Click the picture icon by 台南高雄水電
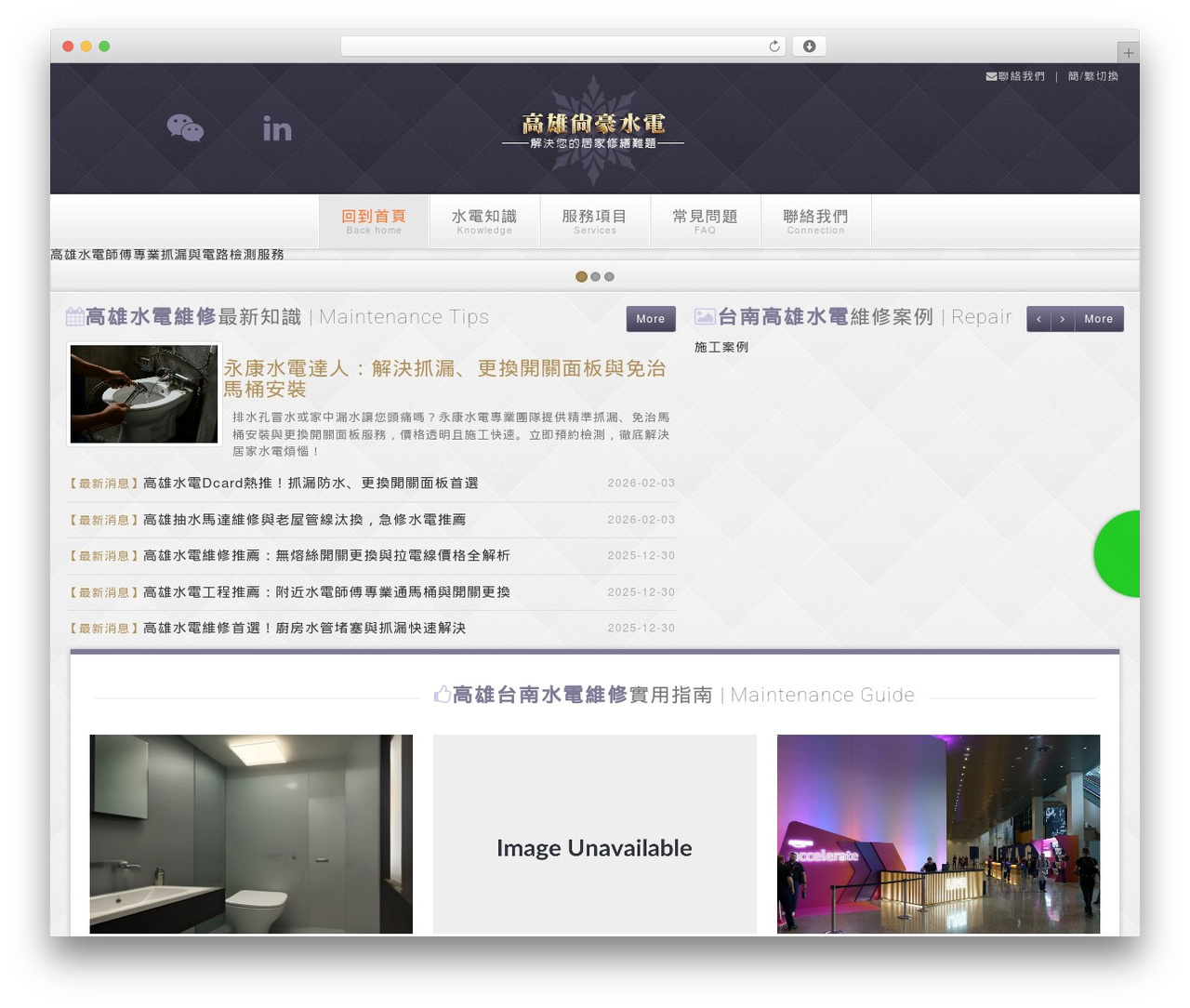This screenshot has width=1190, height=1008. tap(705, 316)
